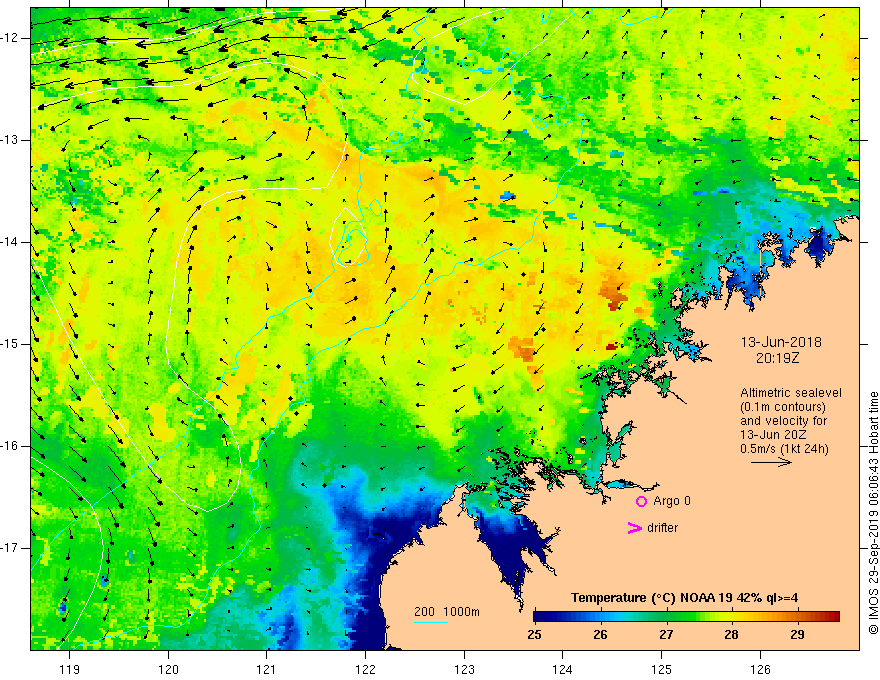
Task: Click the color bar value 29
Action: pos(797,635)
